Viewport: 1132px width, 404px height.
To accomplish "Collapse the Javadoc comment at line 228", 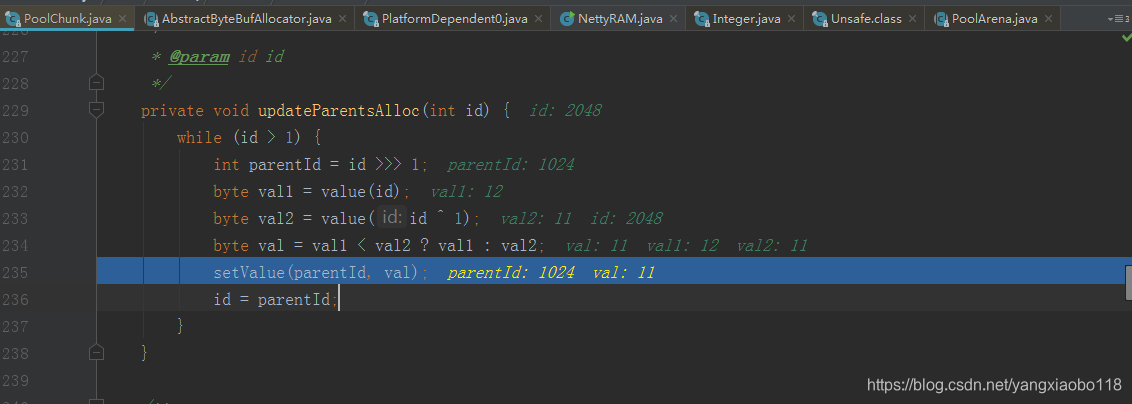I will pos(96,83).
